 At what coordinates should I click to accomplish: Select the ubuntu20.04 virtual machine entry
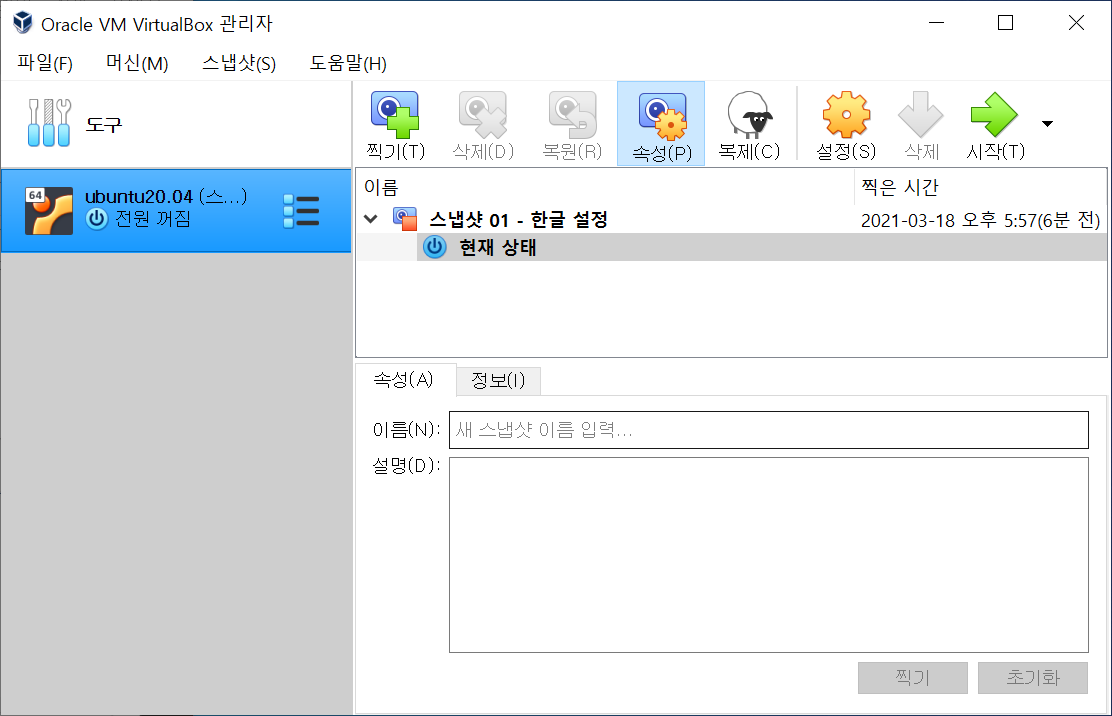[x=176, y=211]
